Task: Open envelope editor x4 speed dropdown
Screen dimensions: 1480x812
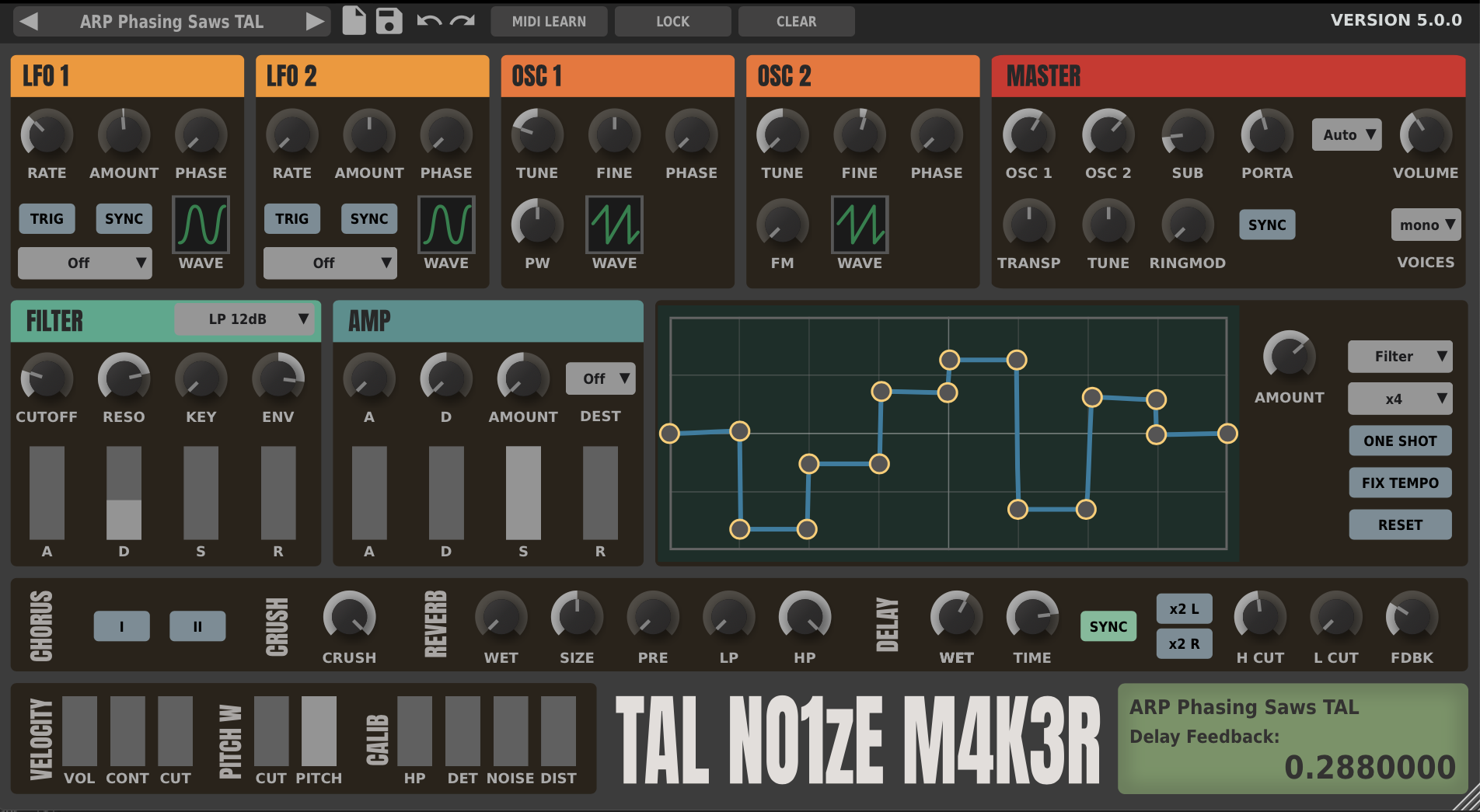Action: point(1400,399)
